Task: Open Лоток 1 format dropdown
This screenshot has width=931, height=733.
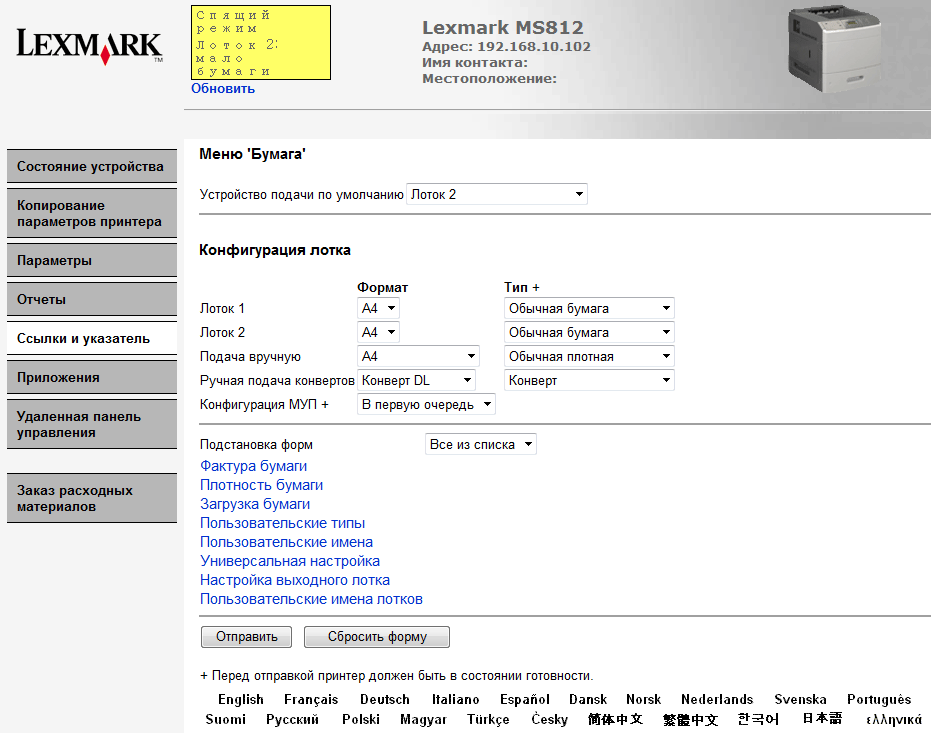Action: tap(378, 308)
